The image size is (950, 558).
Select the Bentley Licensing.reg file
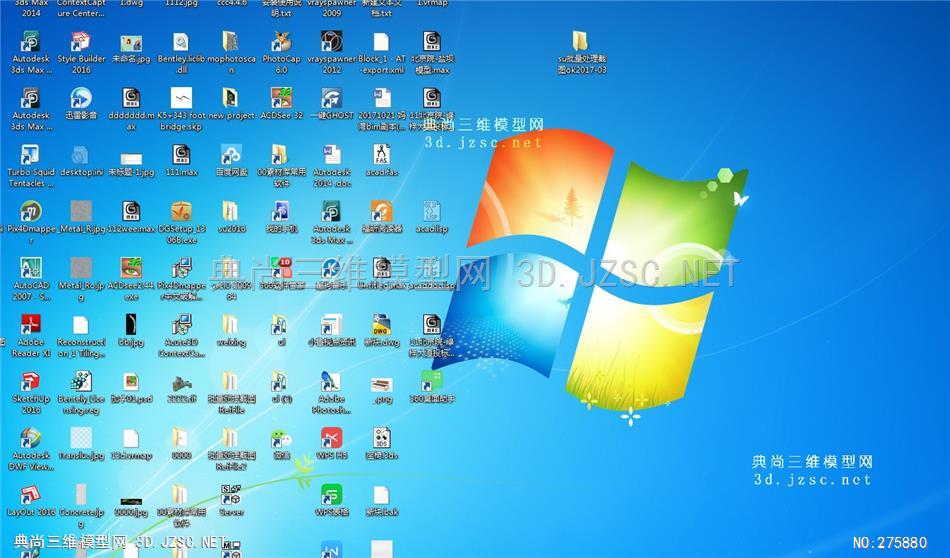[x=81, y=382]
